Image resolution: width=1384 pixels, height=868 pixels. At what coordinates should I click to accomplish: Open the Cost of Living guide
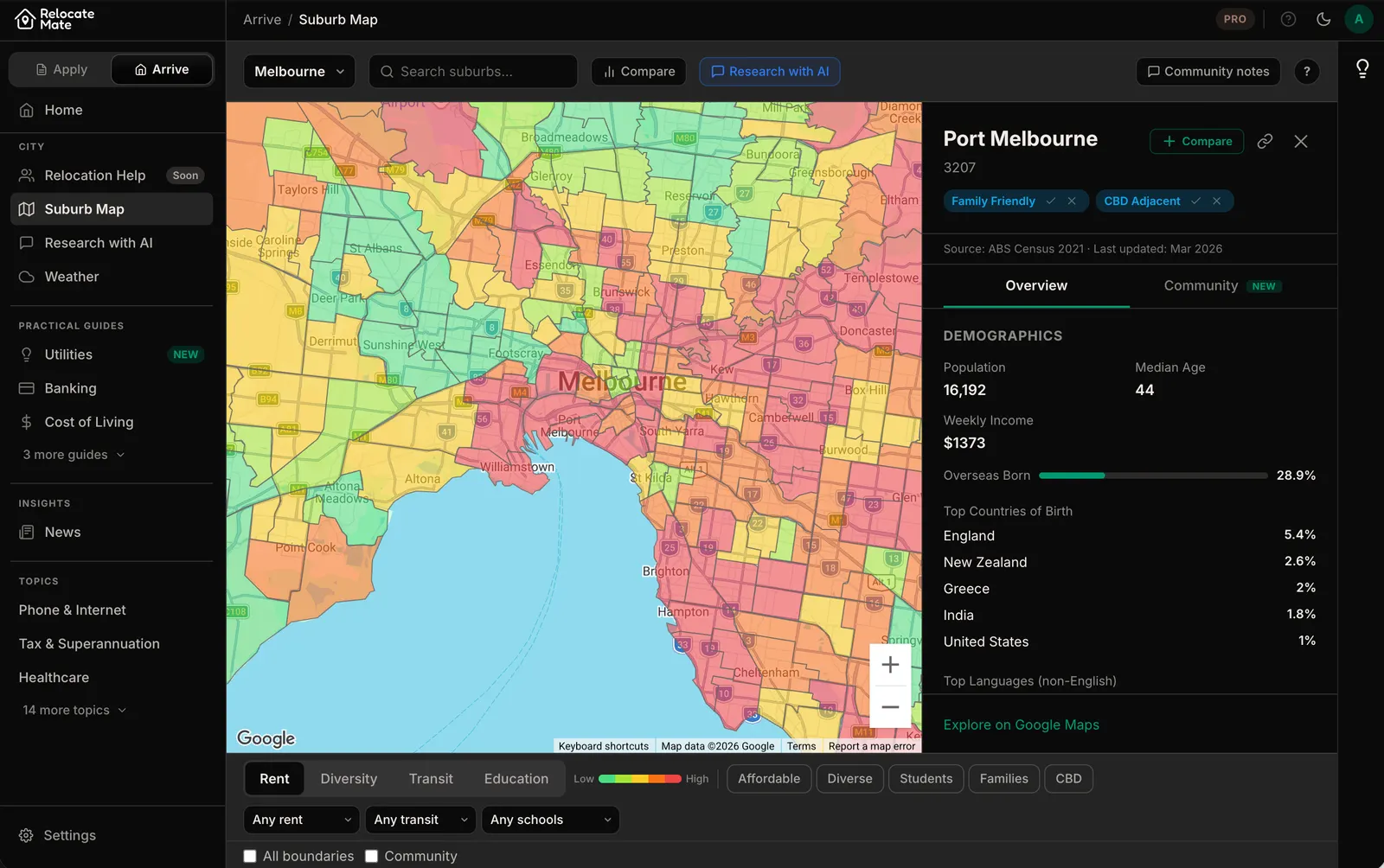112,422
